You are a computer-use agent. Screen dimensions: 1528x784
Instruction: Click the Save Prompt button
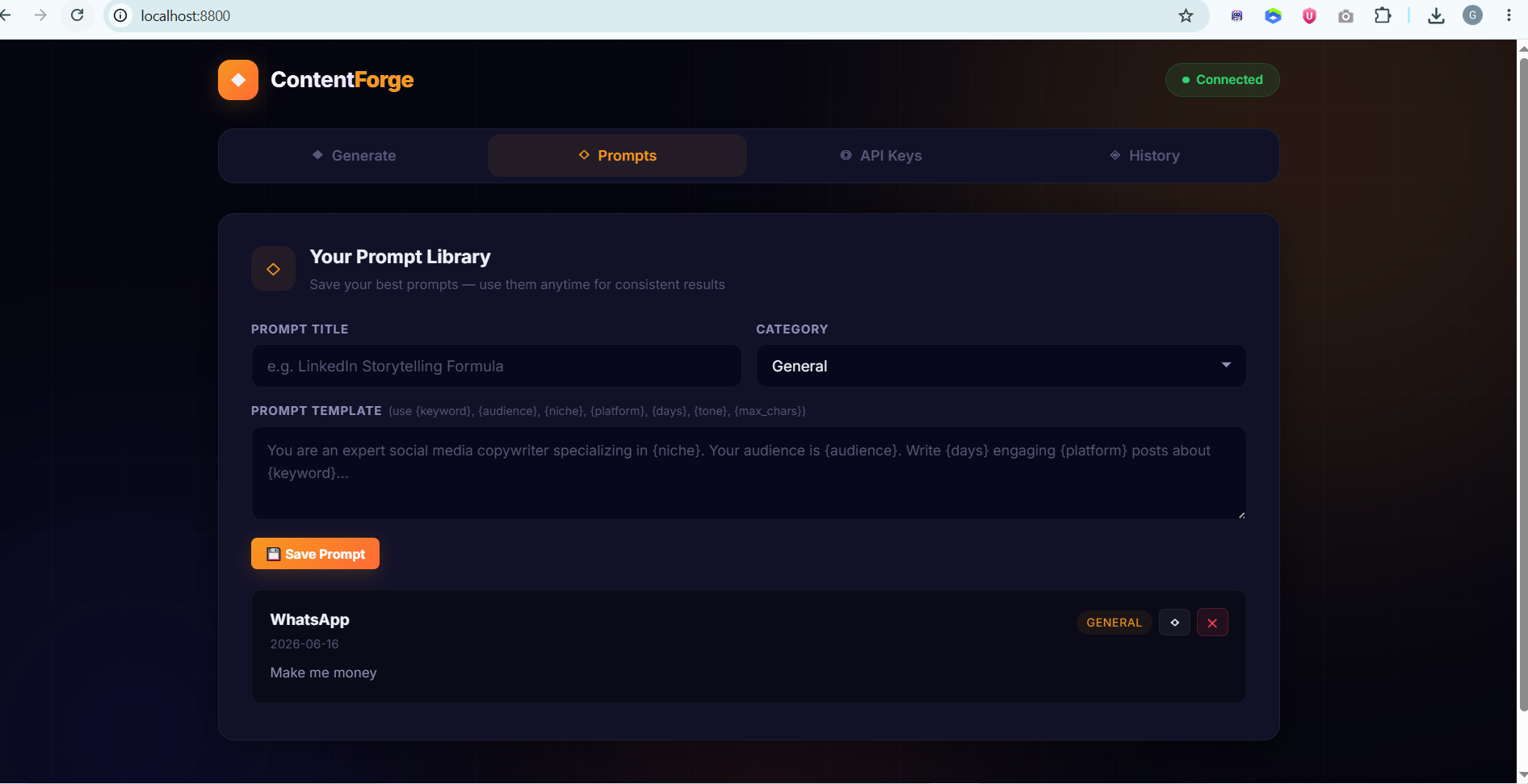tap(315, 554)
